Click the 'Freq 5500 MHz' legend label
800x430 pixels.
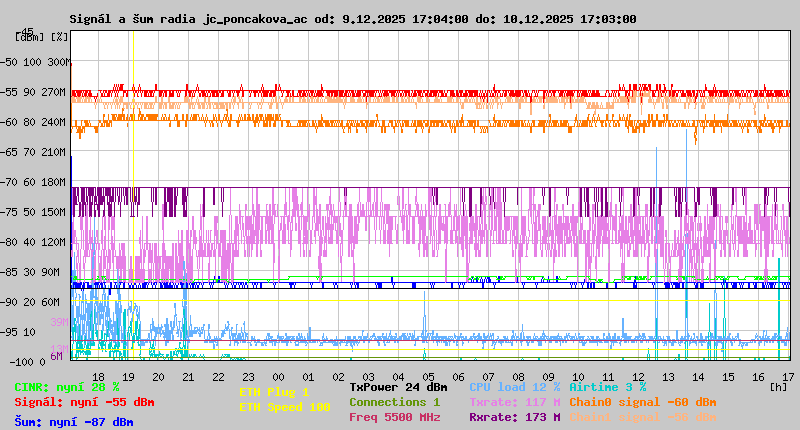coord(394,417)
